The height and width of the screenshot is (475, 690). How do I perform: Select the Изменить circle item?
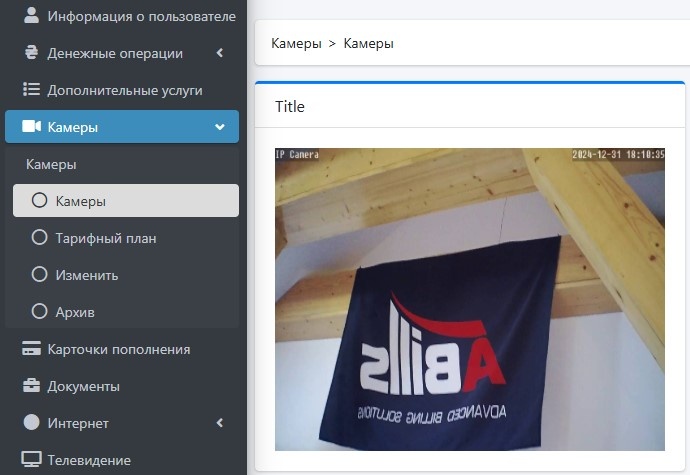point(39,274)
